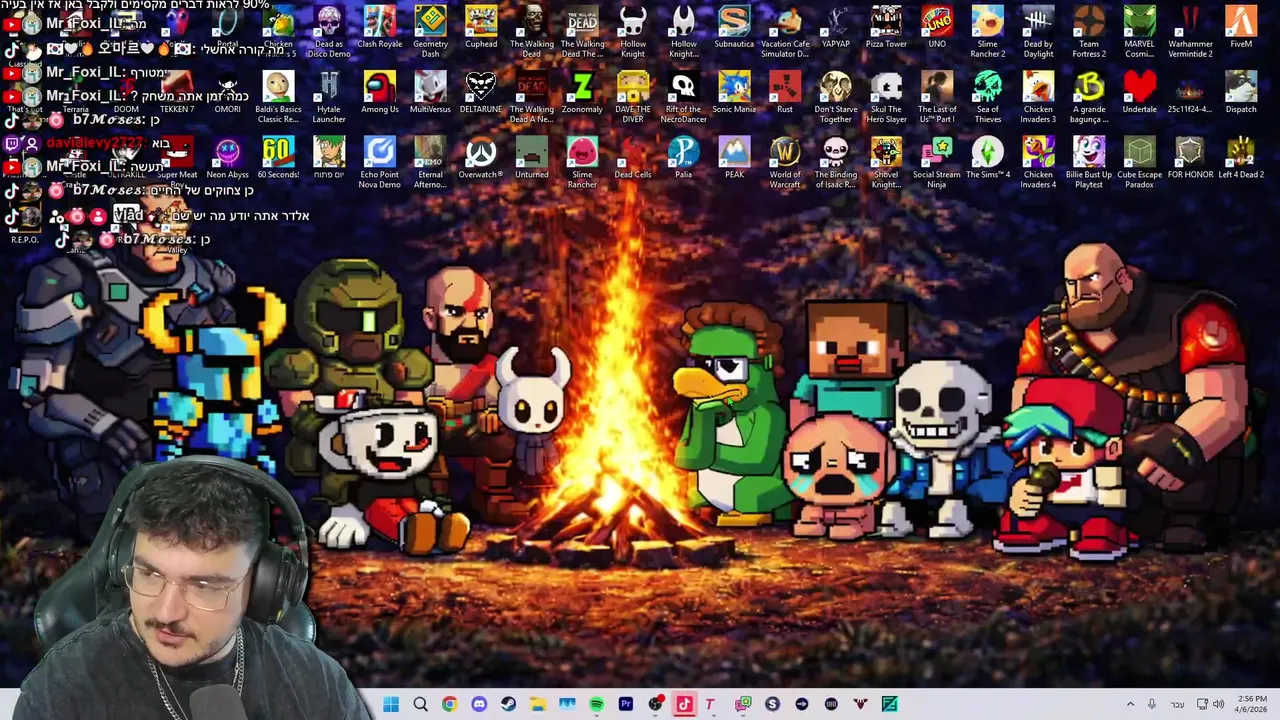The image size is (1280, 720).
Task: Open the Unturned desktop shortcut
Action: click(x=532, y=158)
